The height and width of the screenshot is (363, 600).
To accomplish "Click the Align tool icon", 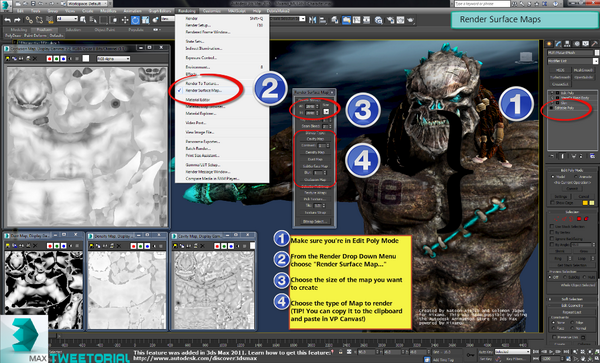I will [323, 20].
